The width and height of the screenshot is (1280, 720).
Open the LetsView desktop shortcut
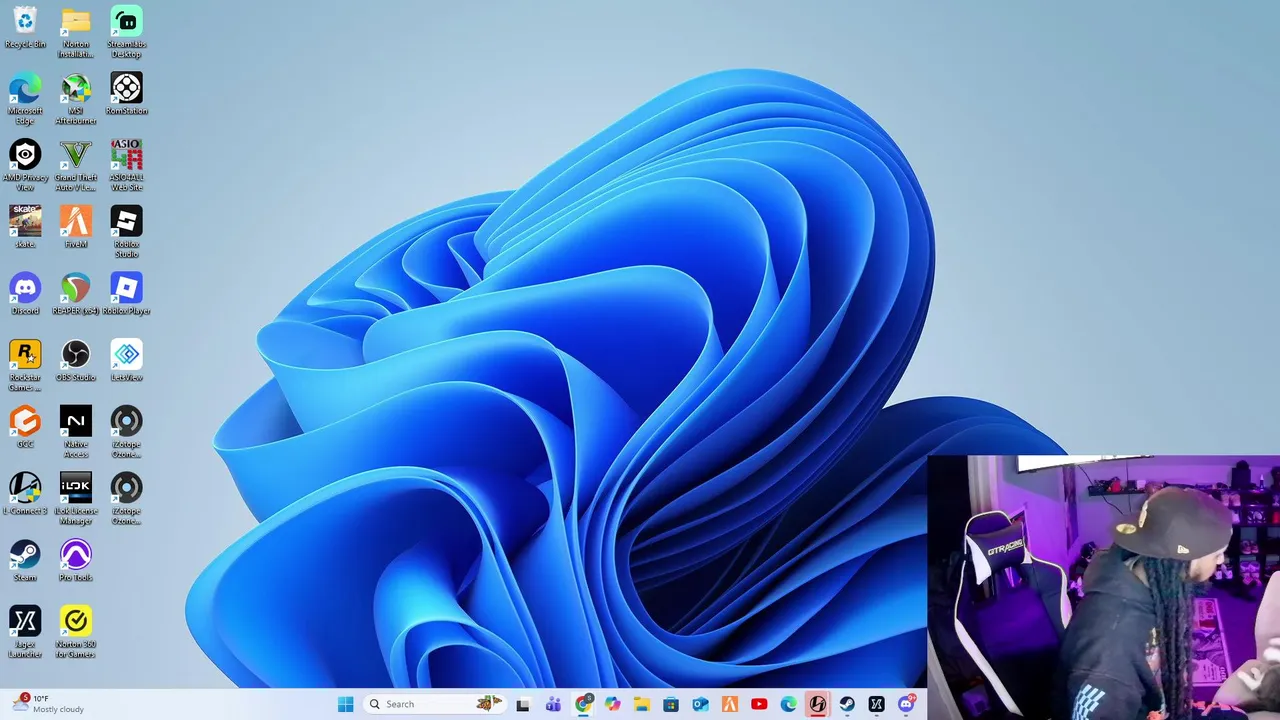pos(126,361)
